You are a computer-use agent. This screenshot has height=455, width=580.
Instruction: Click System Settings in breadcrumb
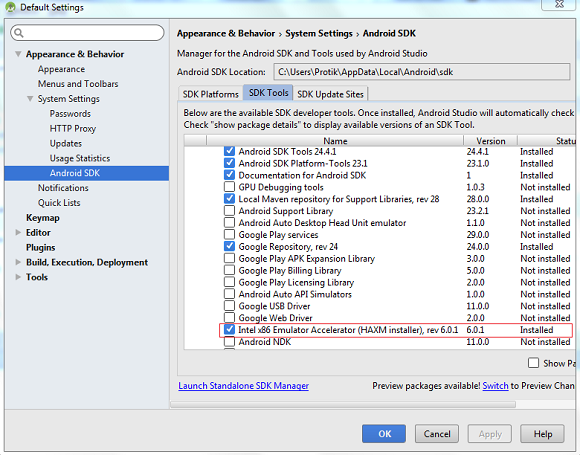click(319, 33)
